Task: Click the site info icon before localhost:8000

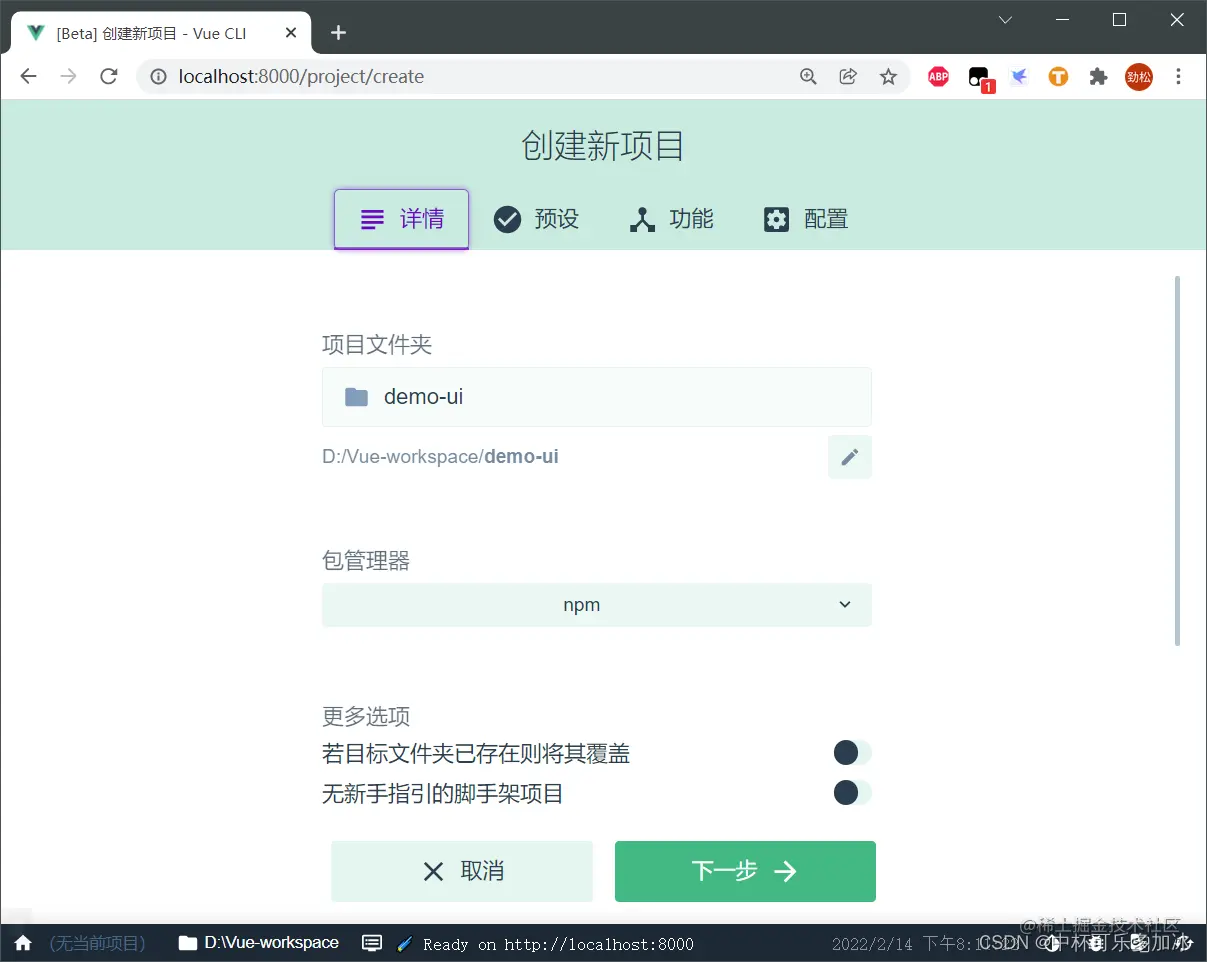Action: [x=161, y=76]
